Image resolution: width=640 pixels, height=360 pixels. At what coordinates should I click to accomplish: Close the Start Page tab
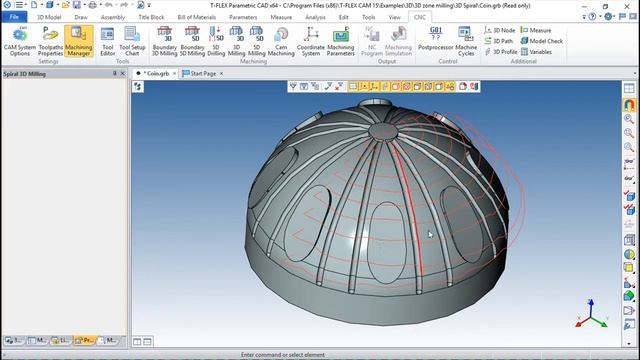click(x=221, y=73)
